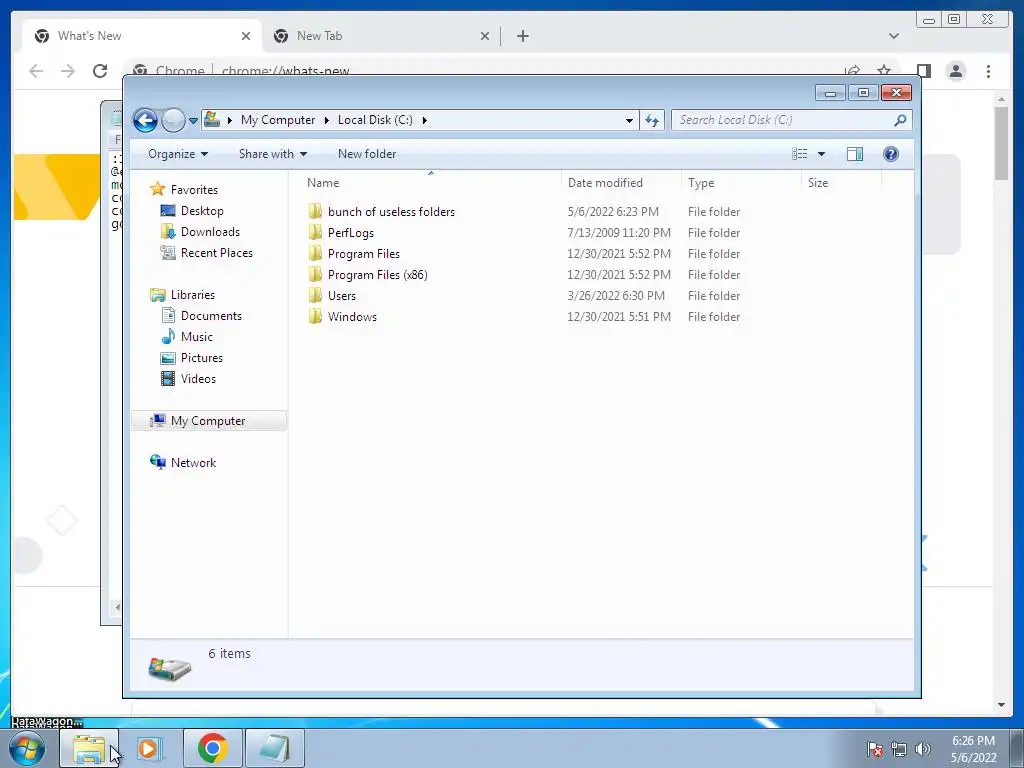Toggle the preview pane button

[855, 154]
